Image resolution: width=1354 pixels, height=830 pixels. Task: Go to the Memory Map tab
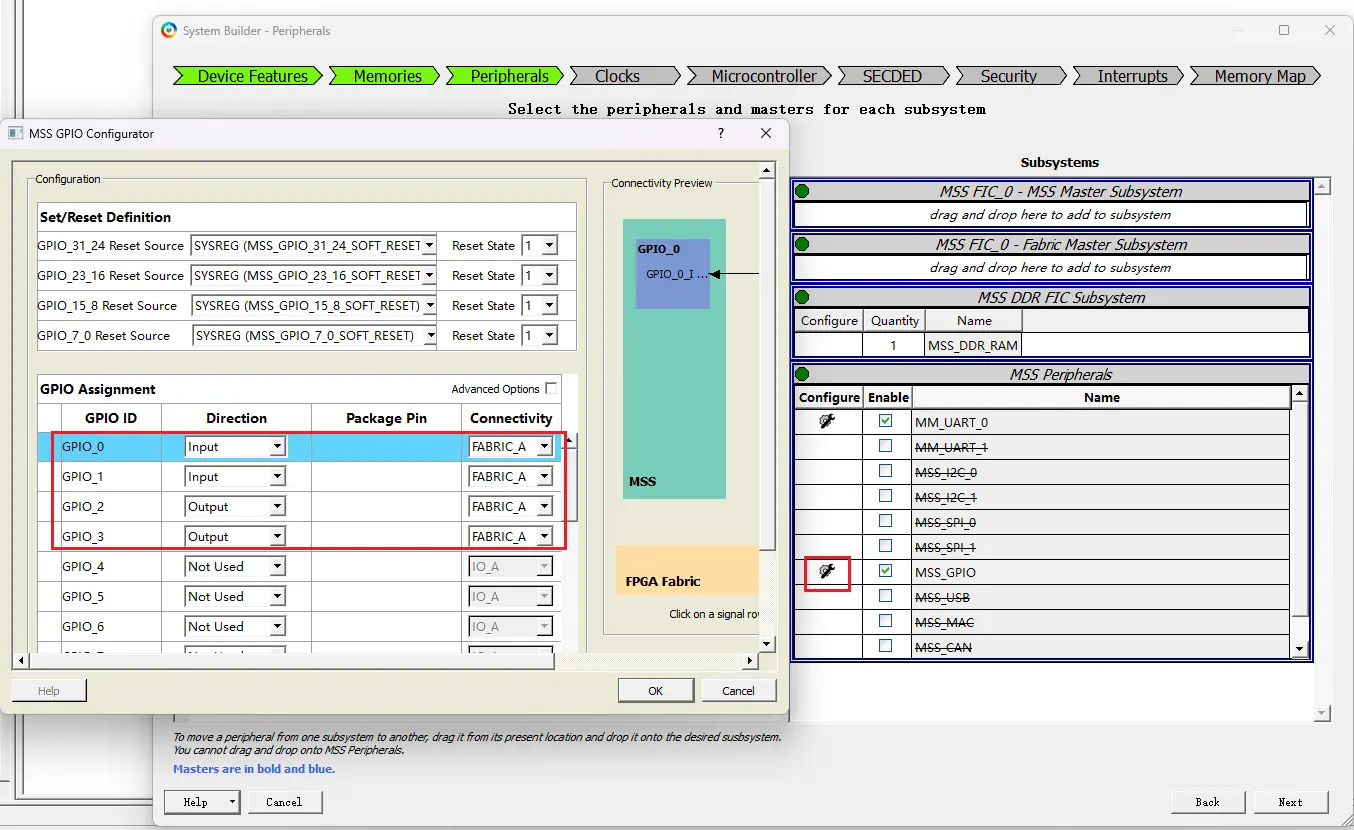(x=1259, y=76)
